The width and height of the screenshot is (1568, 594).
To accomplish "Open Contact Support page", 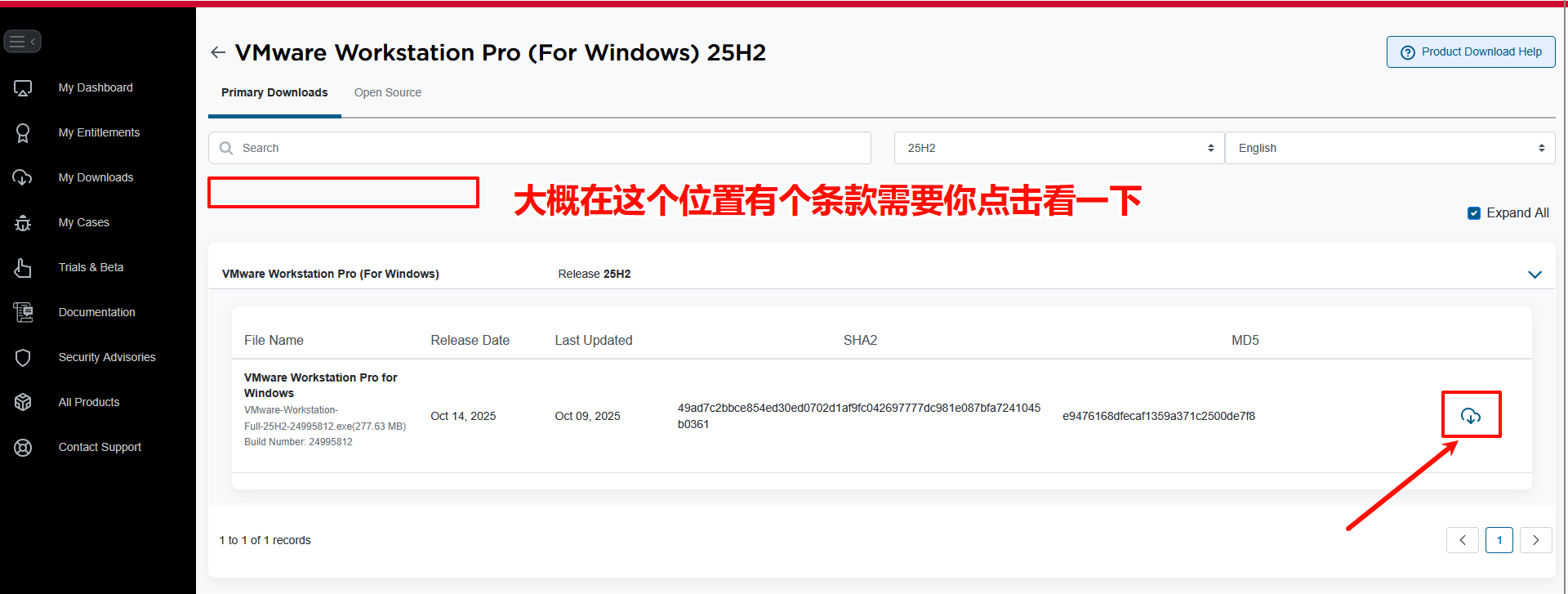I will click(x=100, y=447).
